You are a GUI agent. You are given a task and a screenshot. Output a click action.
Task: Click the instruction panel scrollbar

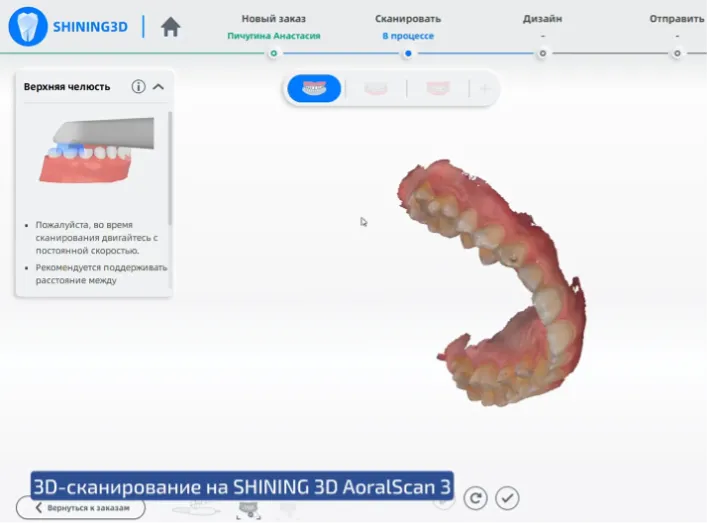pos(170,170)
